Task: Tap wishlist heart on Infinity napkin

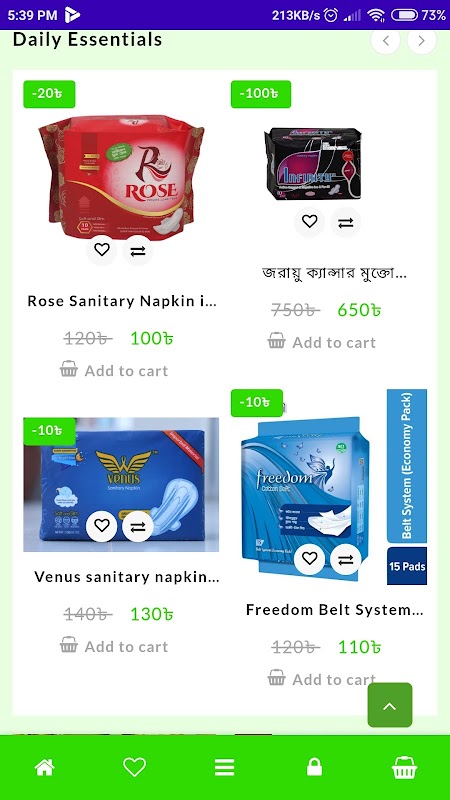Action: point(309,222)
